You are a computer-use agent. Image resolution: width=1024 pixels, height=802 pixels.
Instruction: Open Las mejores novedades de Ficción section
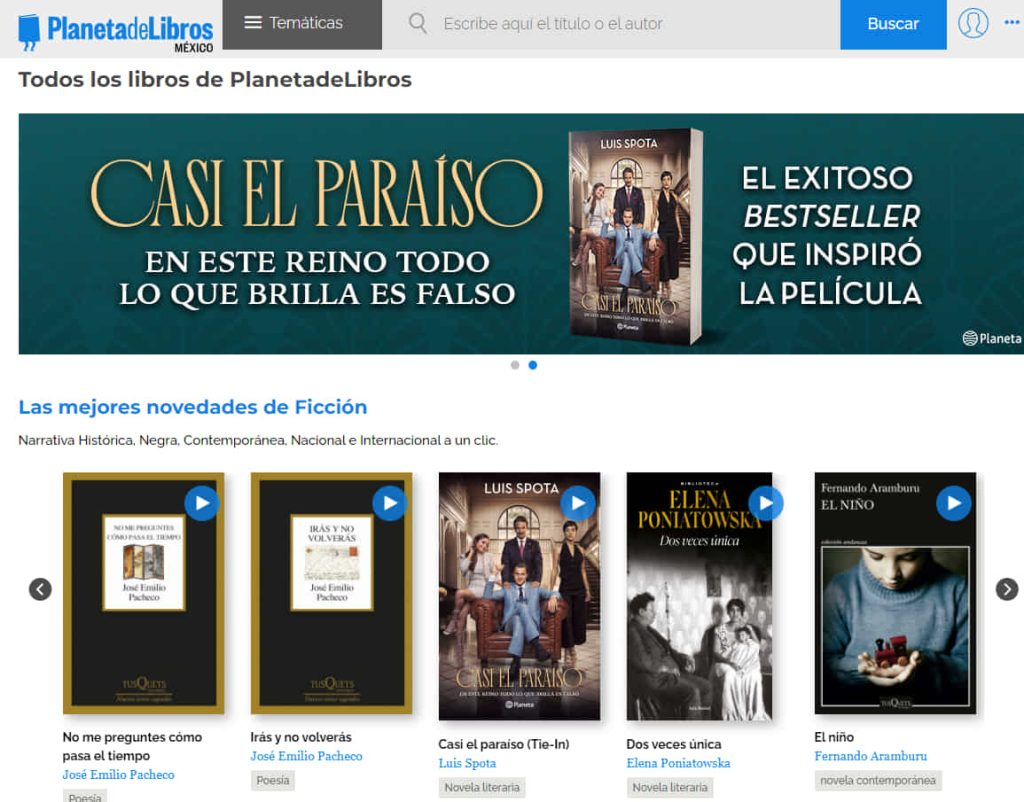click(192, 407)
